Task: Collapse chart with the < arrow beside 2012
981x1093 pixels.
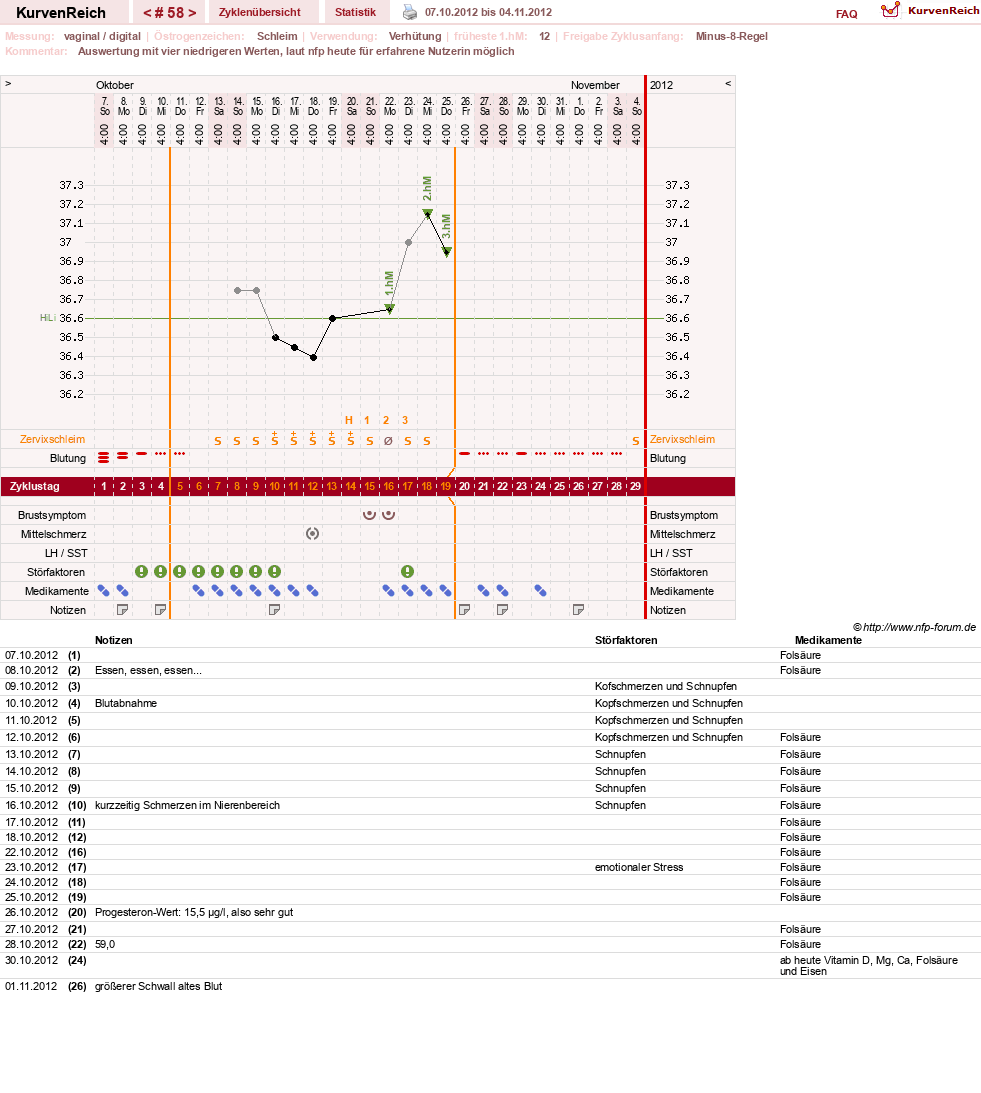Action: [728, 84]
